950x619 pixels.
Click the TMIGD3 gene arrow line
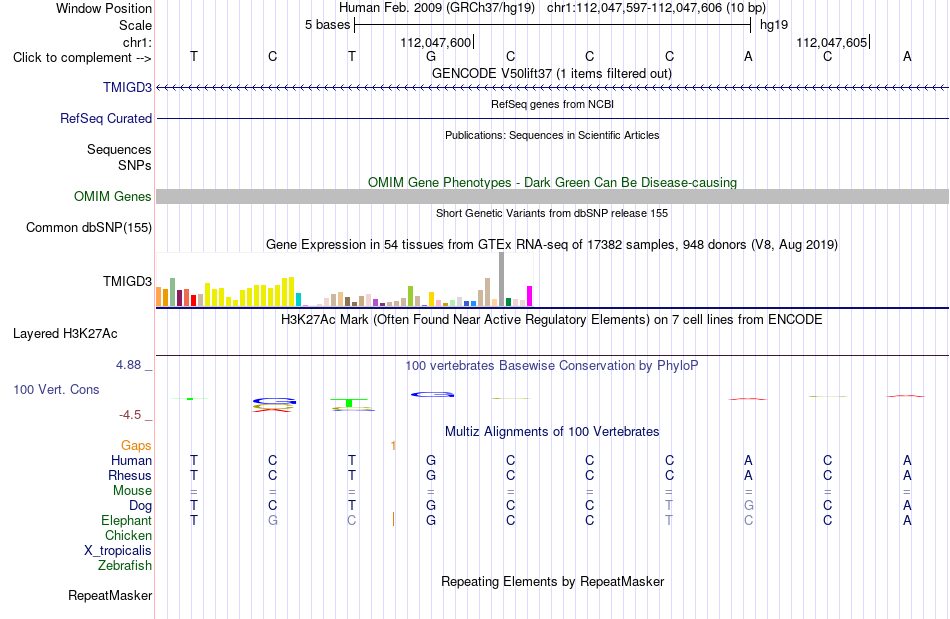552,88
